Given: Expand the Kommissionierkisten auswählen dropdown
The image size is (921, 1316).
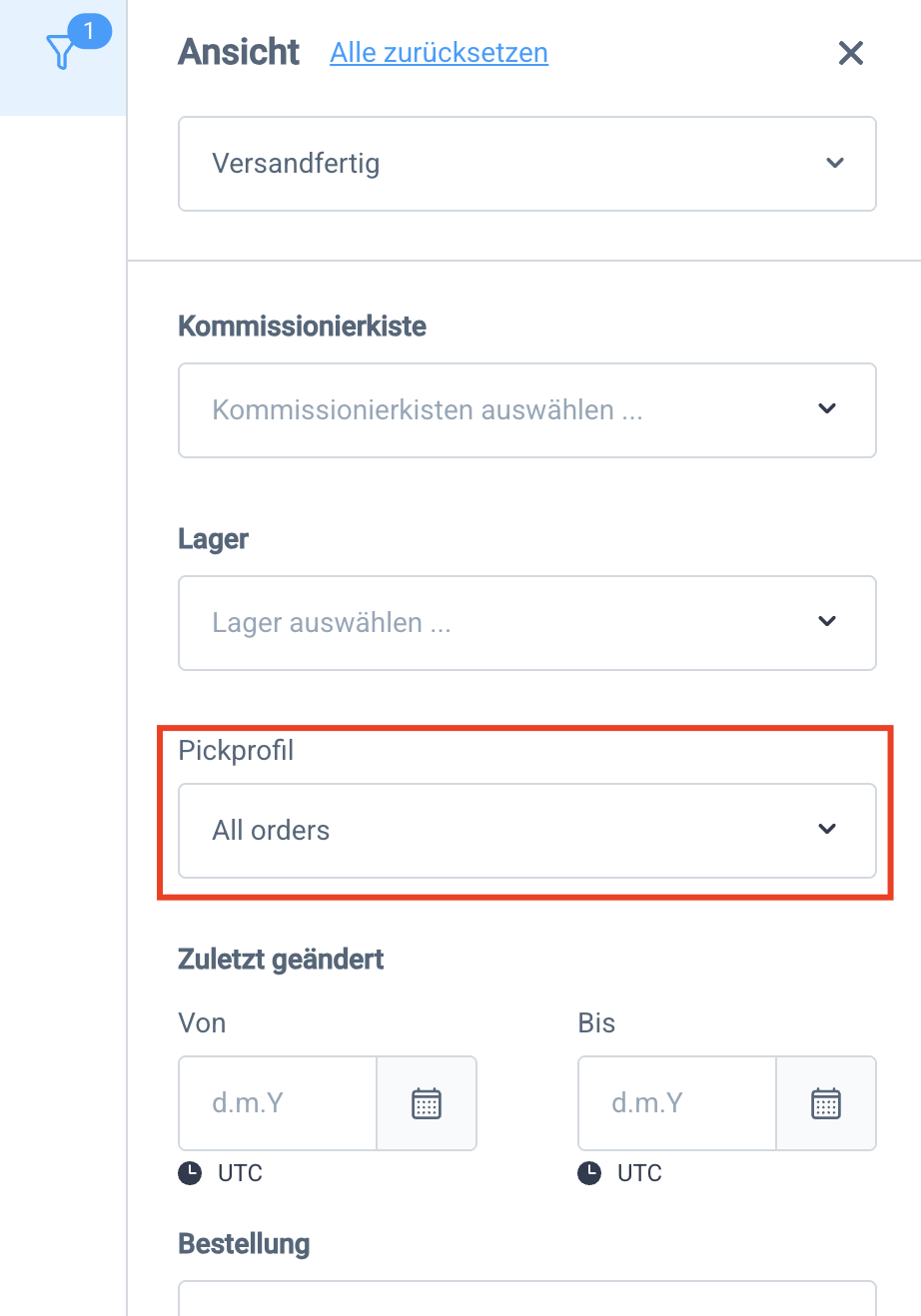Looking at the screenshot, I should (x=499, y=410).
